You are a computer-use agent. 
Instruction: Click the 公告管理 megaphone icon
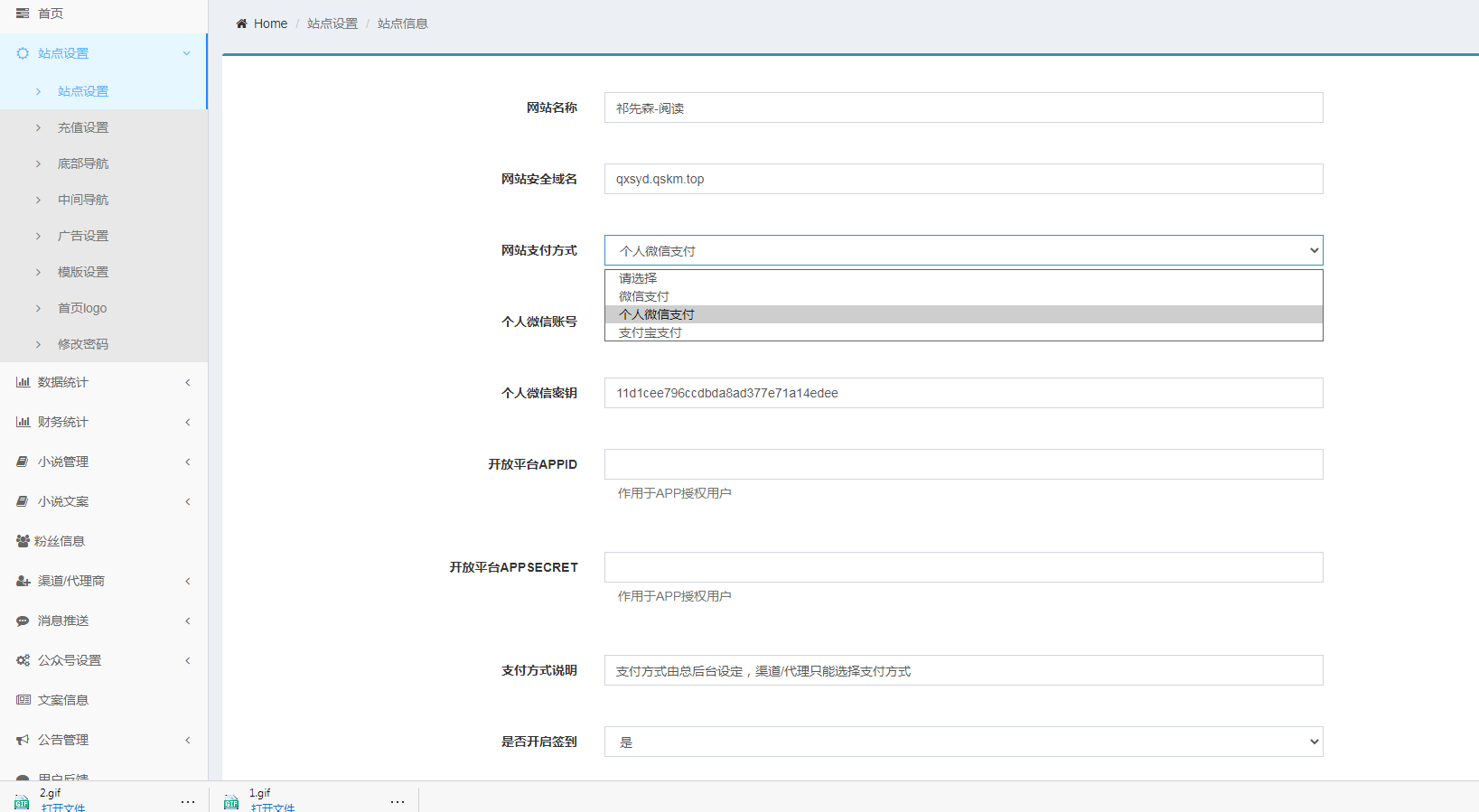point(23,740)
